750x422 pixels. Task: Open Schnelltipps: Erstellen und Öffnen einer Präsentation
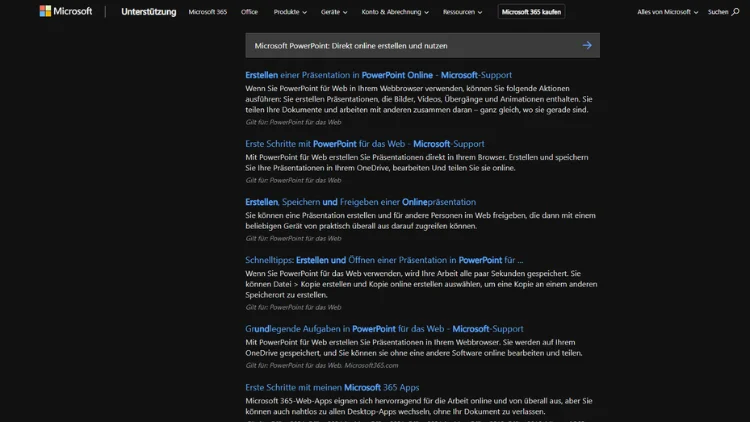coord(384,260)
